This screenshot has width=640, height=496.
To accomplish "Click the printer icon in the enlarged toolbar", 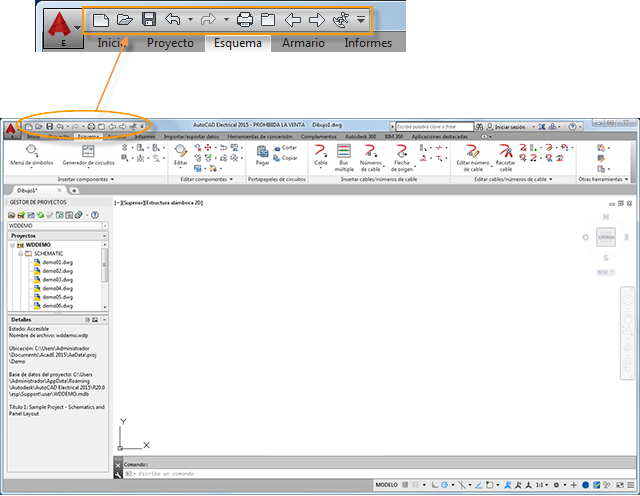I will pyautogui.click(x=245, y=19).
